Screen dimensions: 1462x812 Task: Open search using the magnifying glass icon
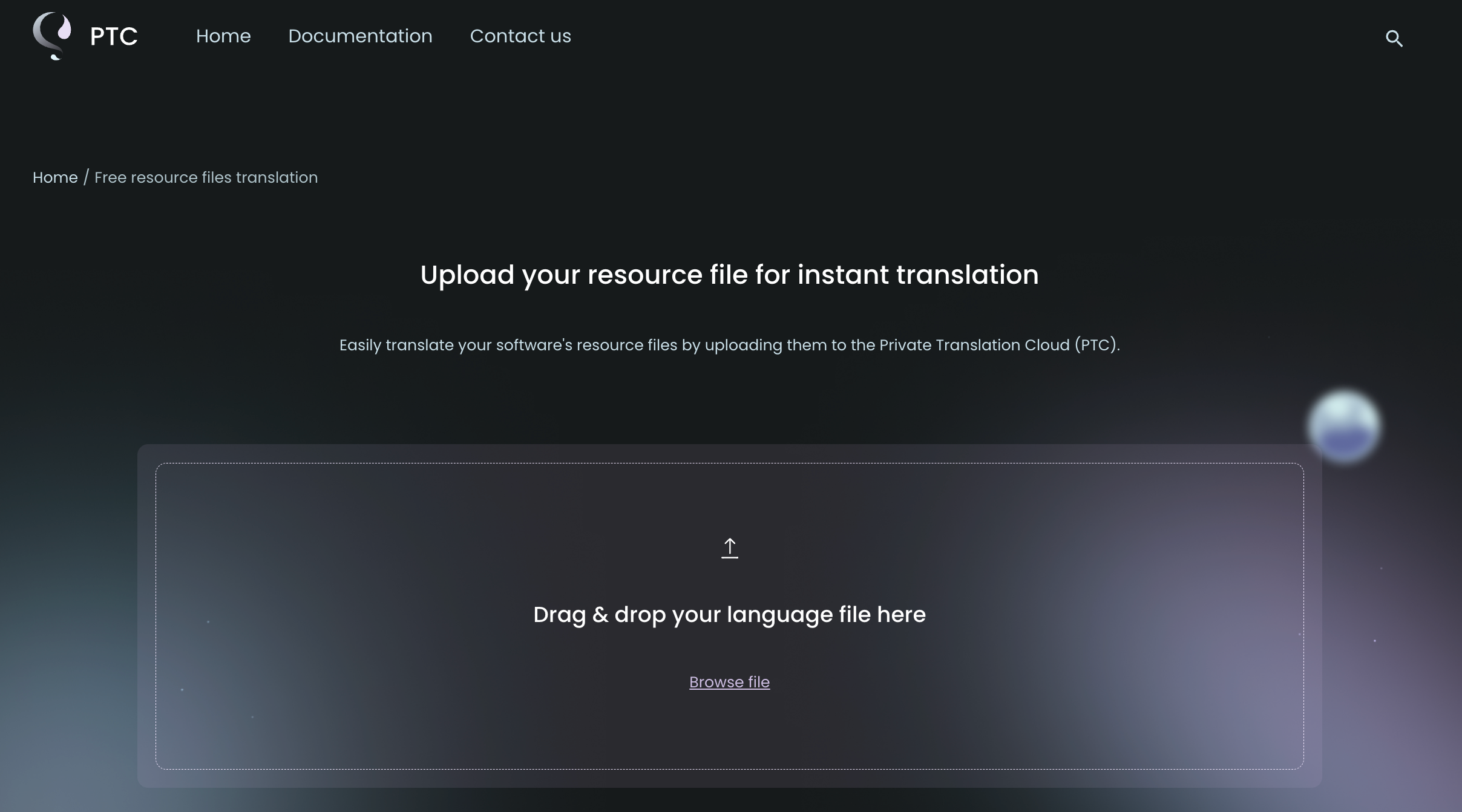[1395, 38]
